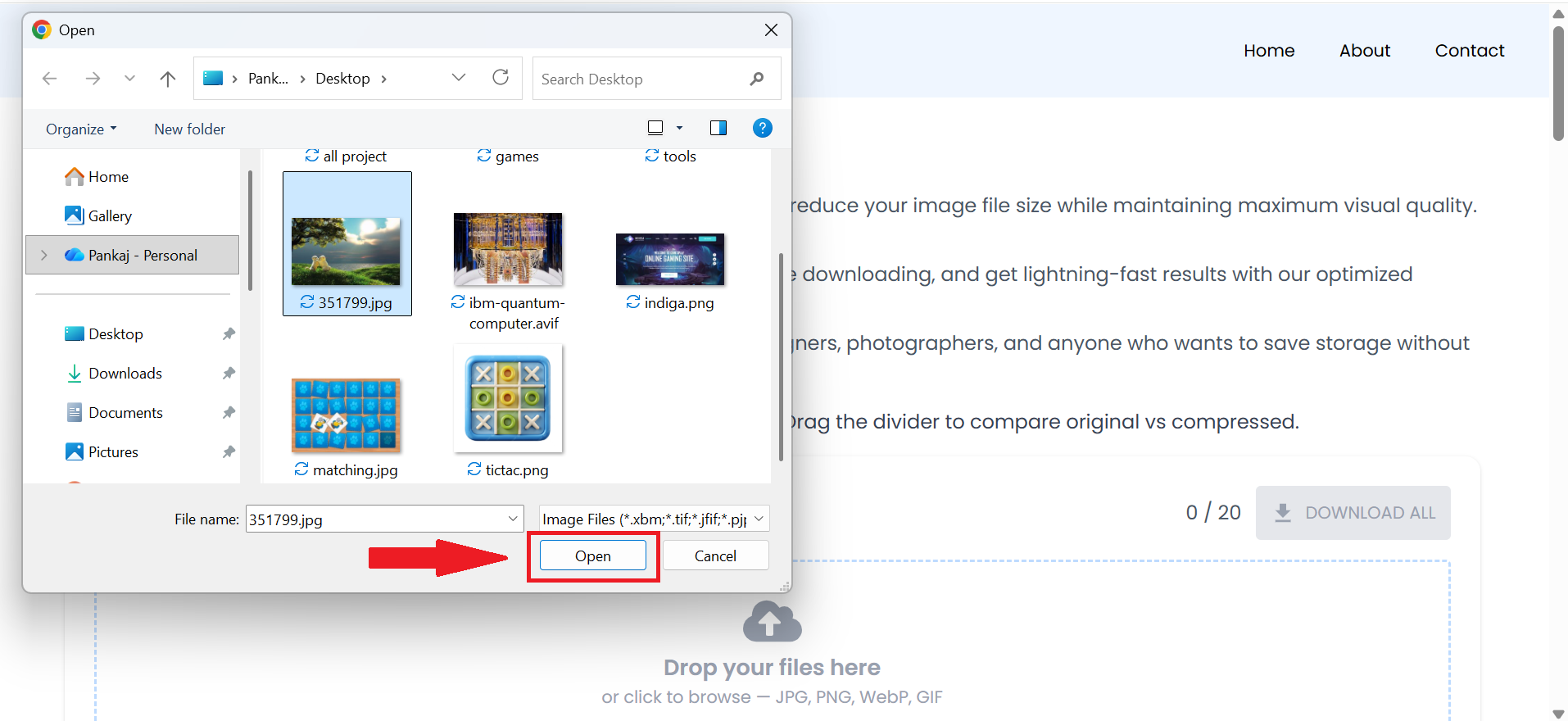Image resolution: width=1568 pixels, height=721 pixels.
Task: Select the ibm-quantum-computer.avif thumbnail
Action: [508, 249]
